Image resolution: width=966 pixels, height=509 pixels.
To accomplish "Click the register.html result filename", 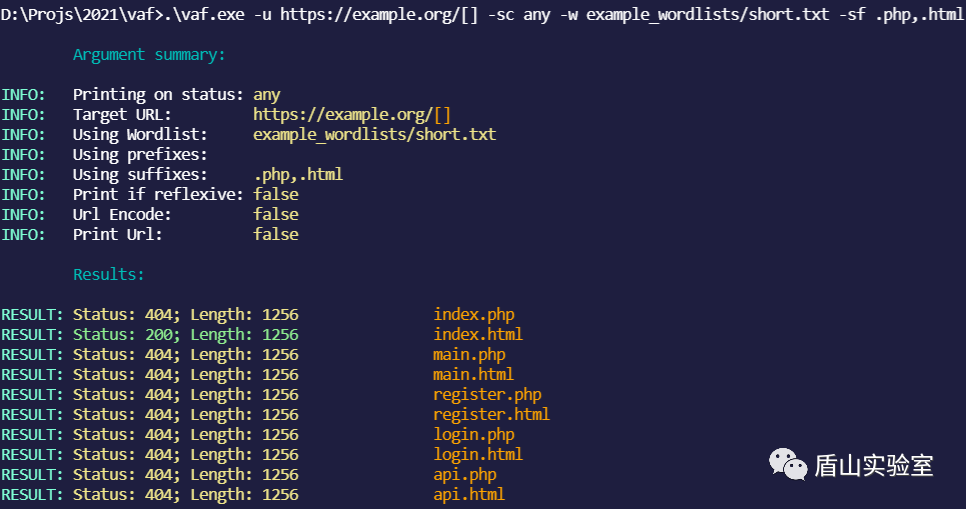I will pyautogui.click(x=491, y=414).
